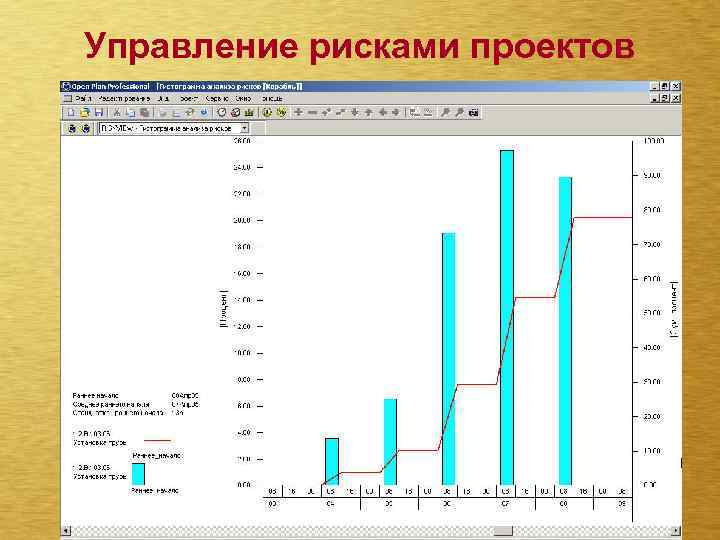
Task: Click the minus collapse toolbar icon
Action: coord(312,112)
